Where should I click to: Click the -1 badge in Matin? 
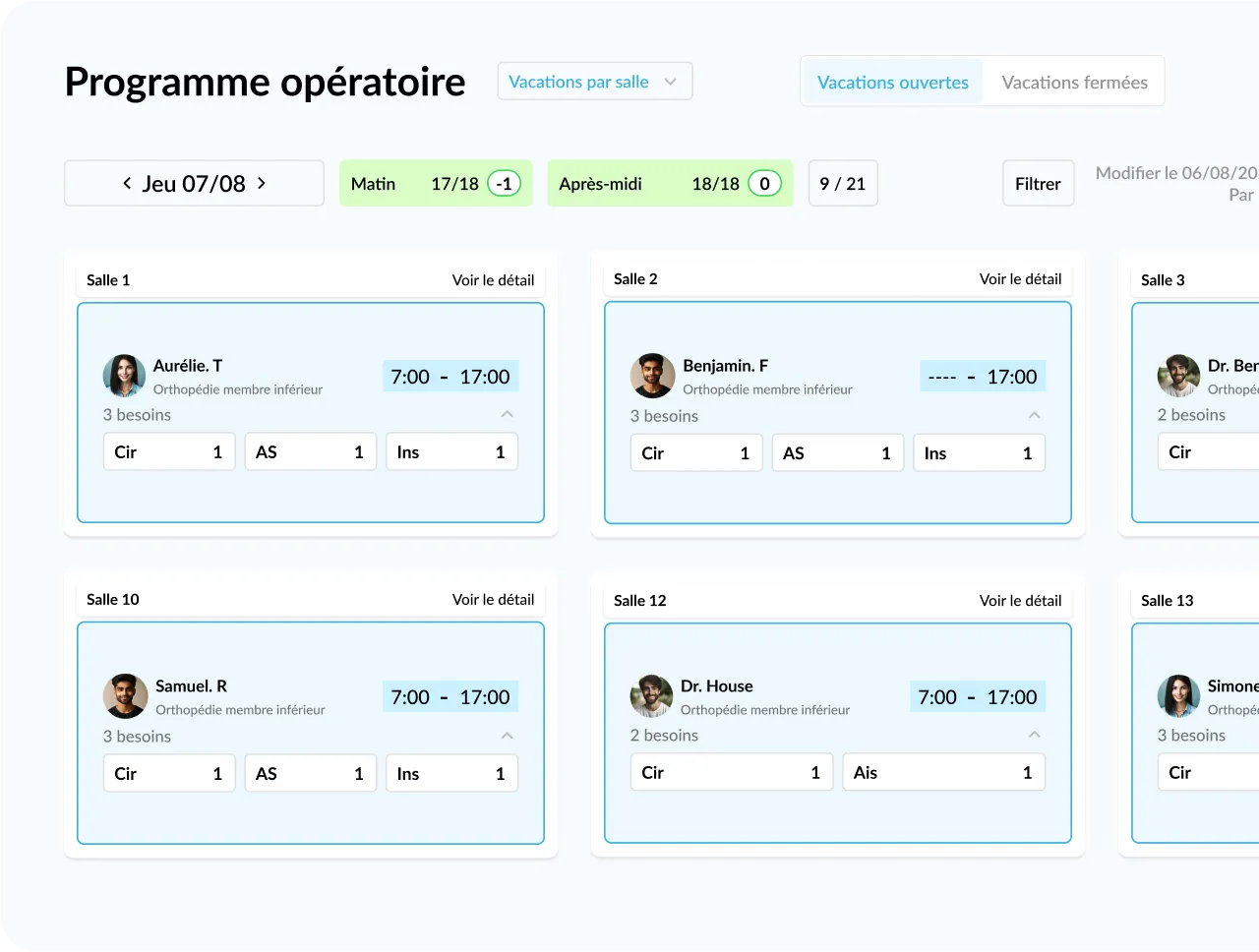point(505,183)
